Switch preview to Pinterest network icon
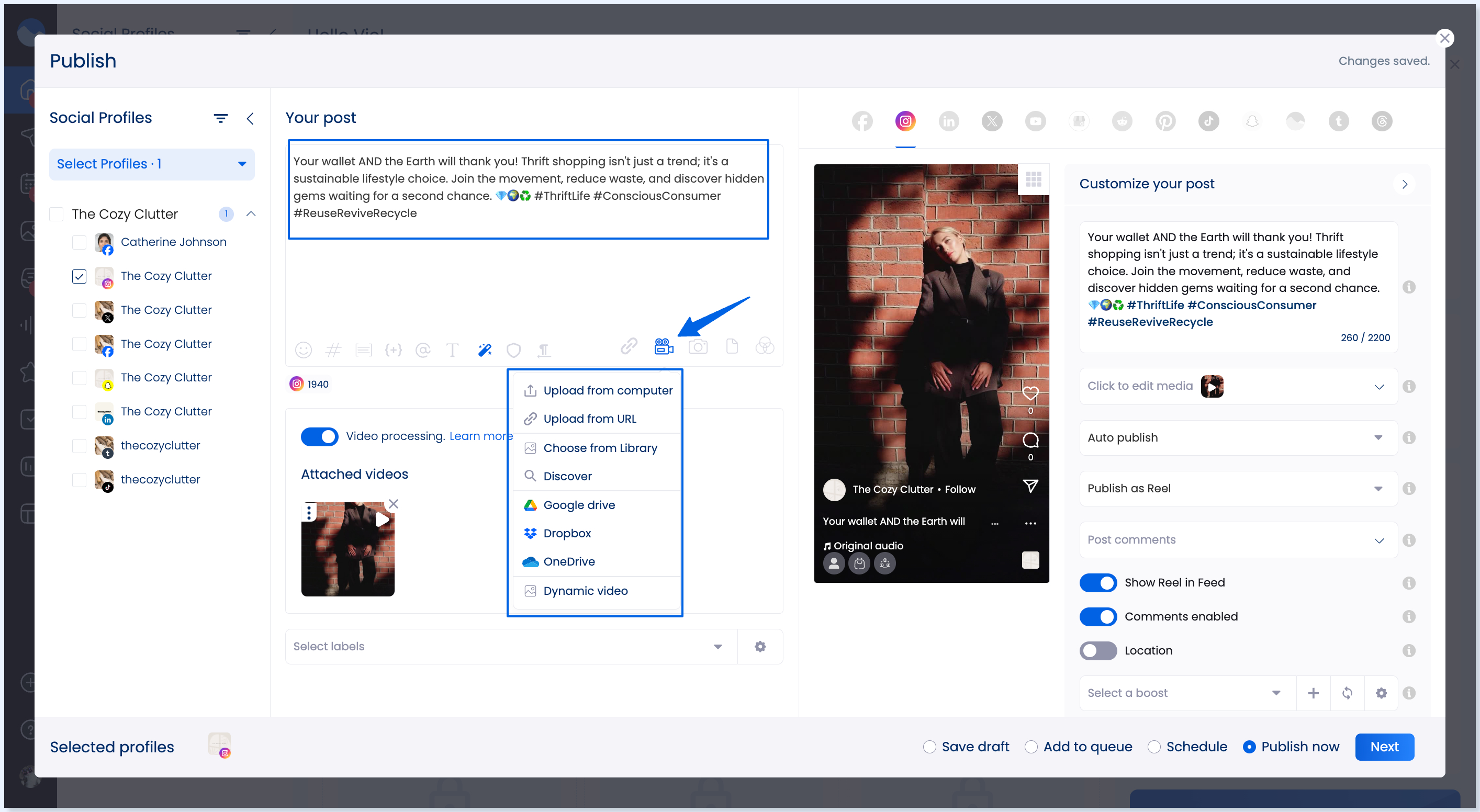 point(1165,121)
